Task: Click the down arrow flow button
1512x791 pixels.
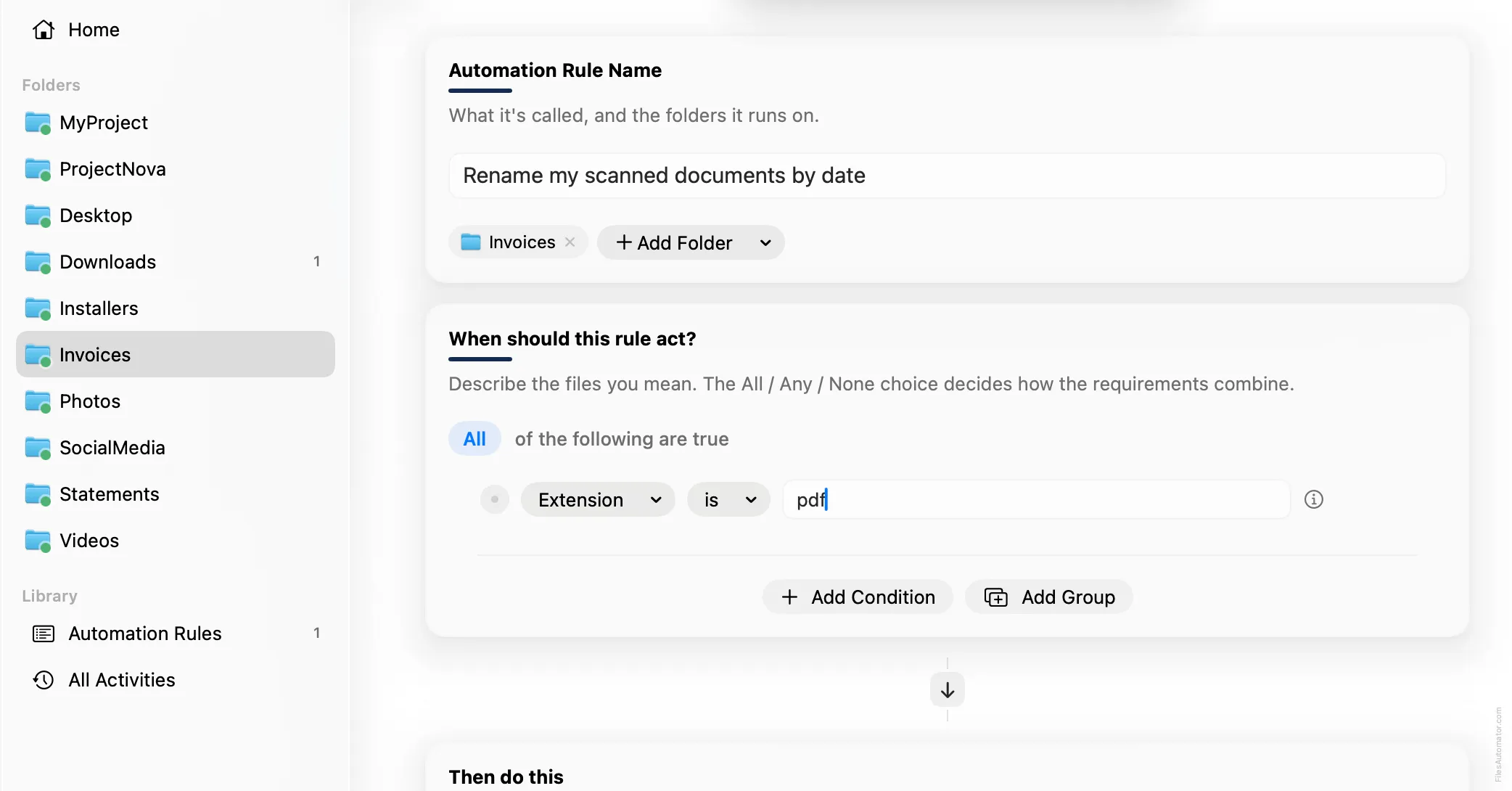Action: 948,690
